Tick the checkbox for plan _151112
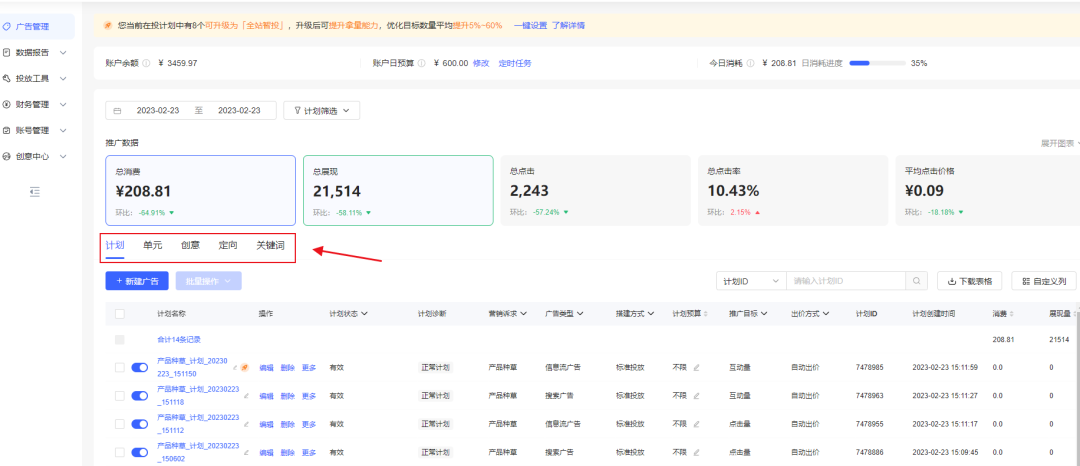This screenshot has height=466, width=1080. tap(120, 424)
